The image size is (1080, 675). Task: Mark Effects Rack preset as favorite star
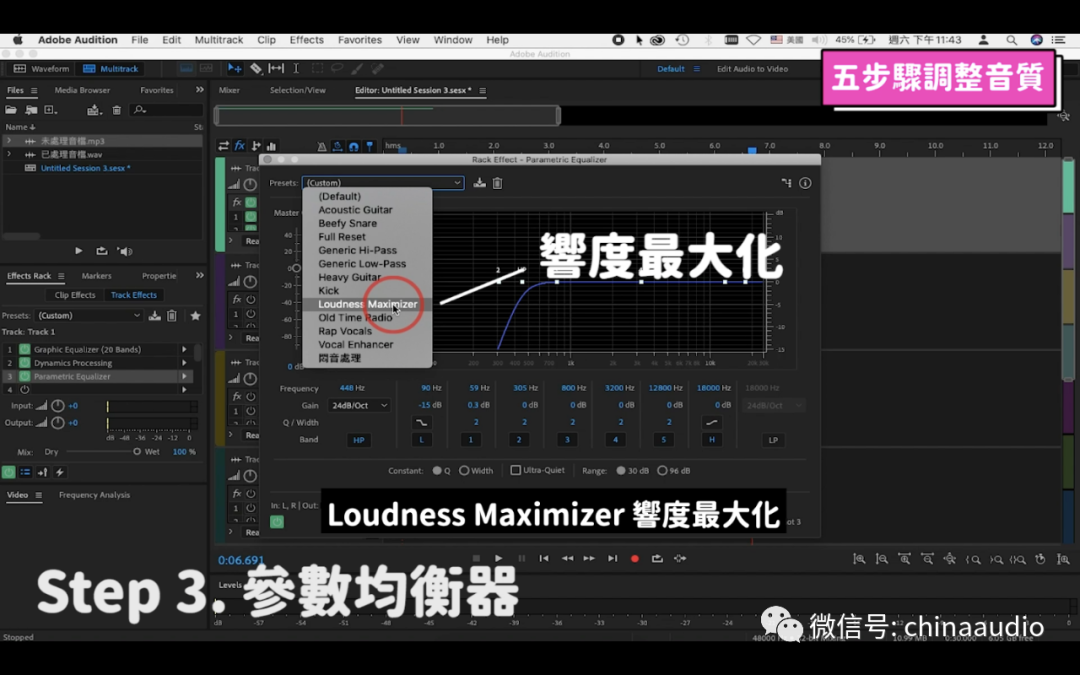coord(196,315)
